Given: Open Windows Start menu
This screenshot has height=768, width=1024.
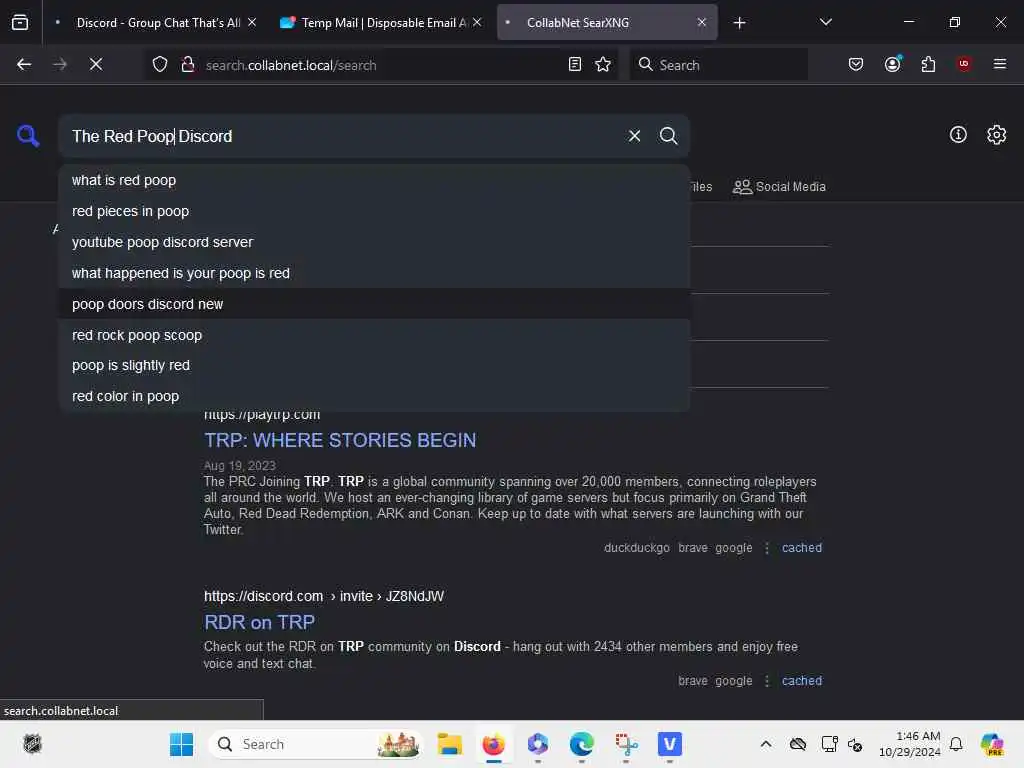Looking at the screenshot, I should point(181,744).
